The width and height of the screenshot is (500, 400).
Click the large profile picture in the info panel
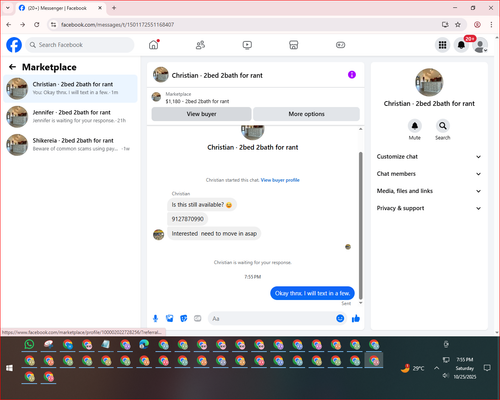point(429,82)
